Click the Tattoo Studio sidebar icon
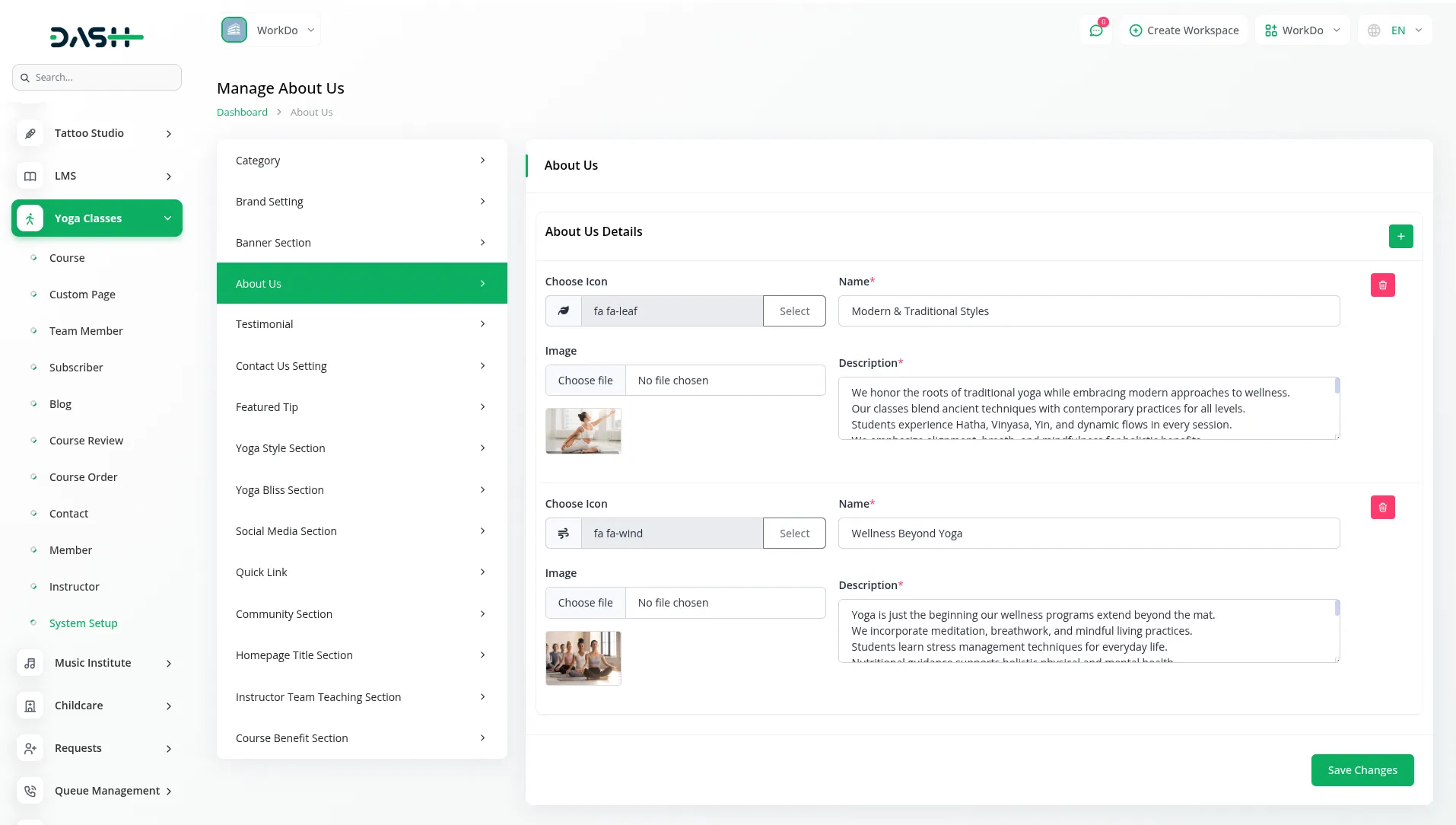Viewport: 1456px width, 825px height. (30, 134)
